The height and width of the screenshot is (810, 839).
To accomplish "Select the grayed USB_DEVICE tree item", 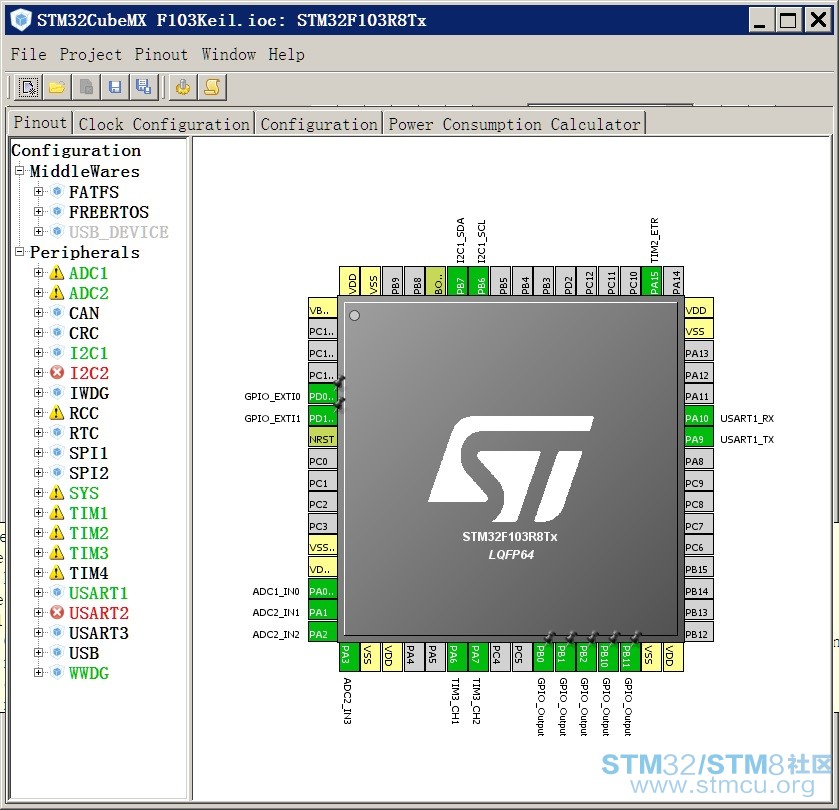I will 118,232.
